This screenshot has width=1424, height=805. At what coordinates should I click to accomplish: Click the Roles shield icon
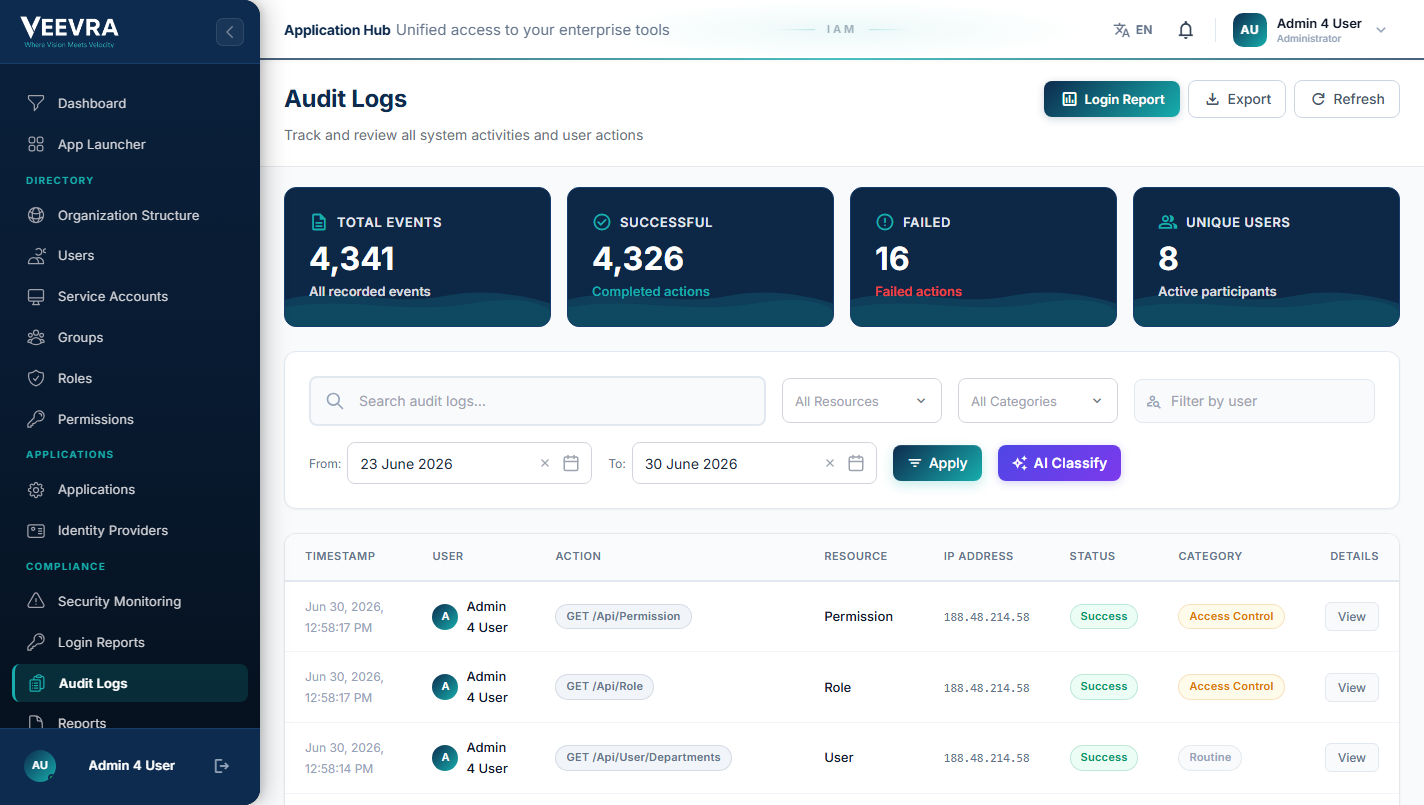36,378
